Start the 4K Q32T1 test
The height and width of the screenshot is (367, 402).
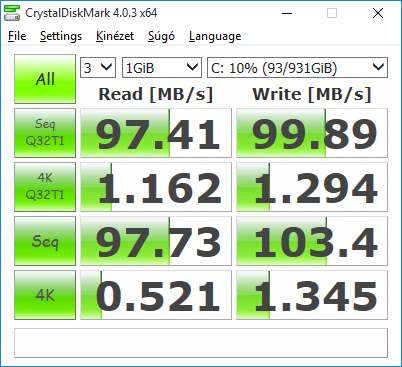[x=45, y=187]
